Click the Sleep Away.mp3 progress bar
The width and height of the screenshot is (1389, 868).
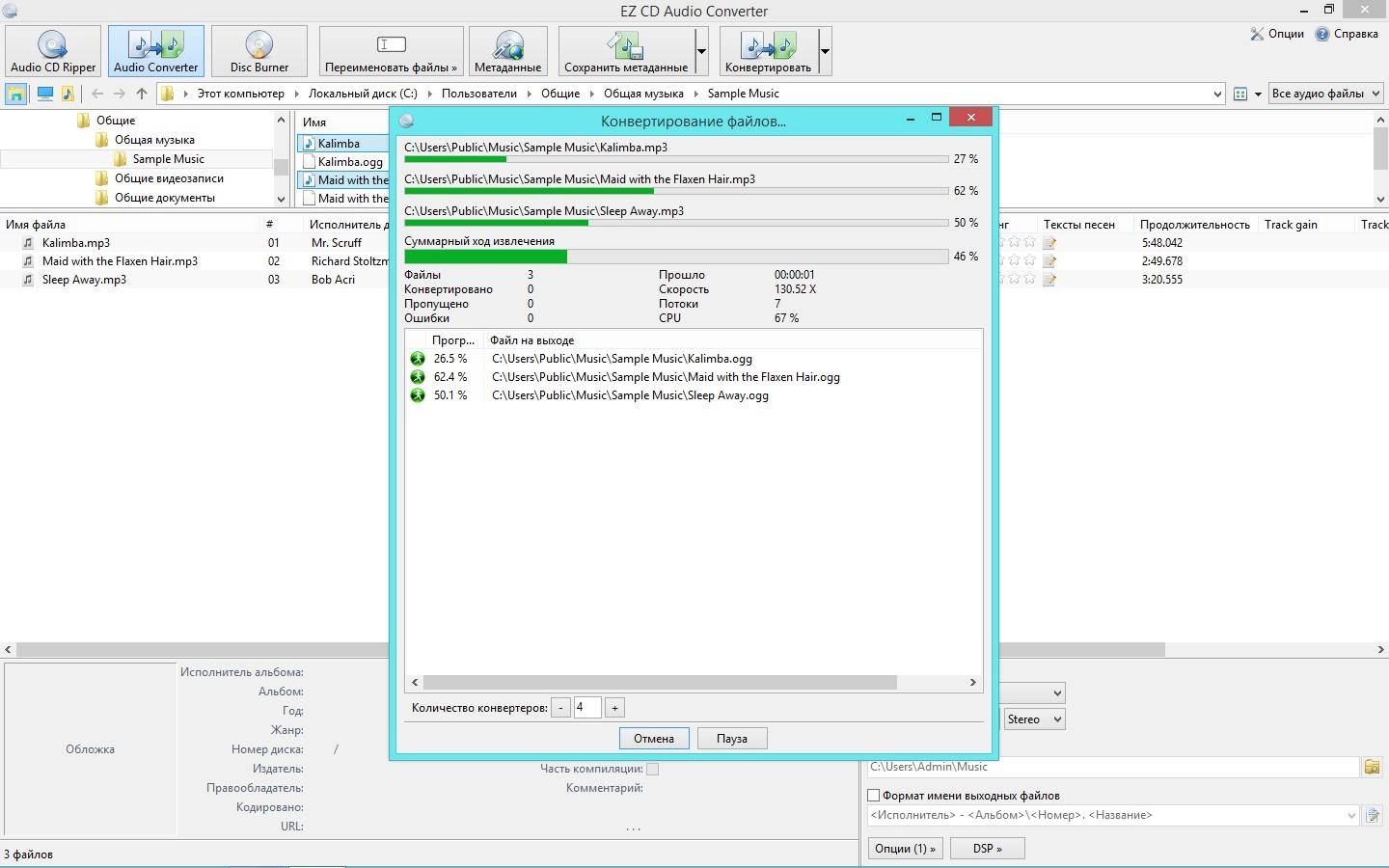tap(676, 223)
